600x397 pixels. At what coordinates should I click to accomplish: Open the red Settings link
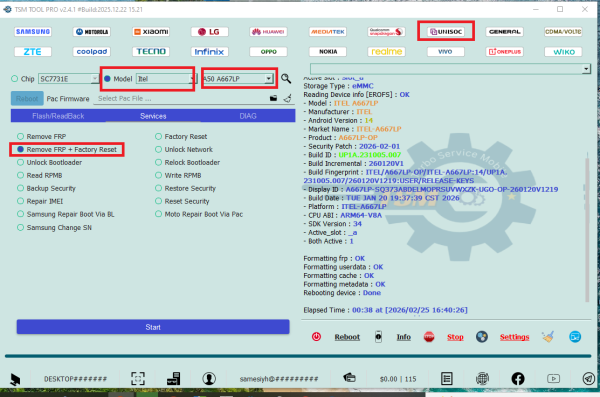(514, 337)
